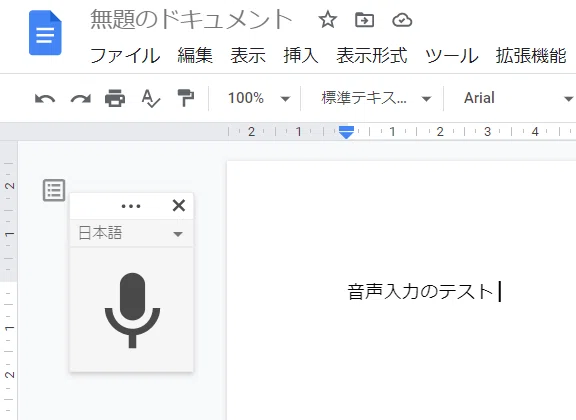Run spelling and grammar check
This screenshot has width=576, height=420.
[x=151, y=98]
